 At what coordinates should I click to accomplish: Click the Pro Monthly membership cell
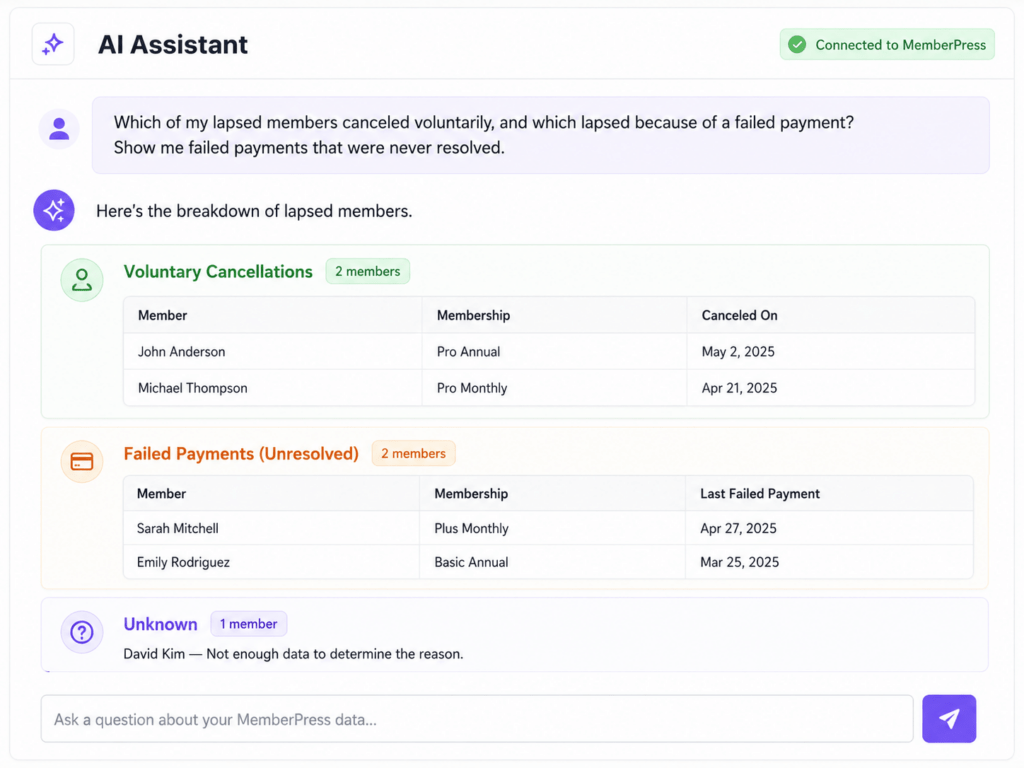[554, 388]
